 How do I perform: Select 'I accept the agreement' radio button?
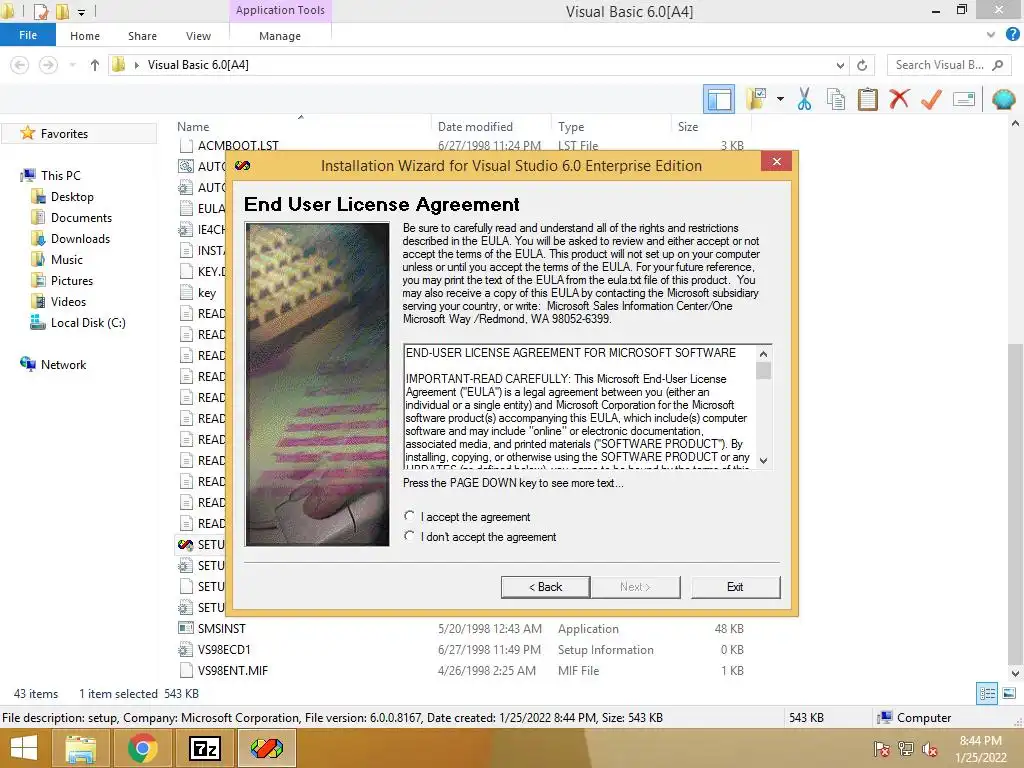tap(409, 516)
